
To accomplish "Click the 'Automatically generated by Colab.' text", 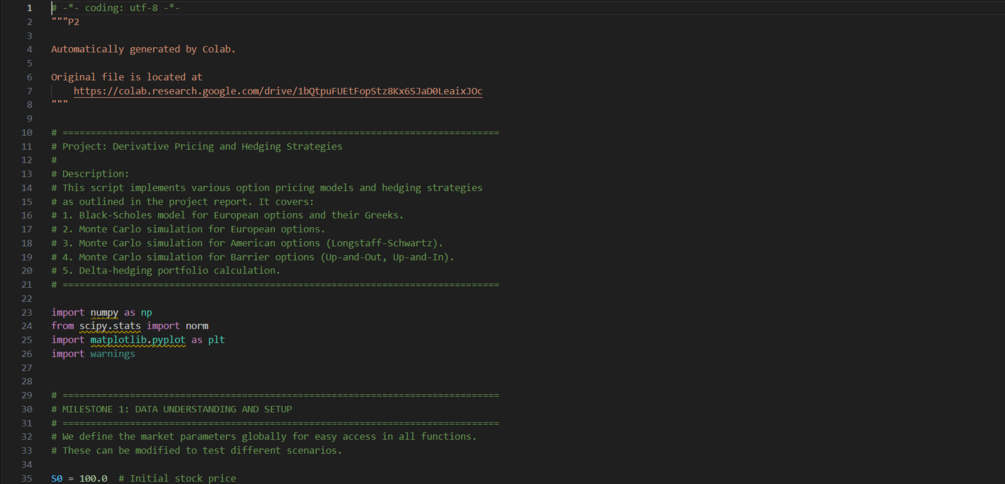I will (143, 49).
